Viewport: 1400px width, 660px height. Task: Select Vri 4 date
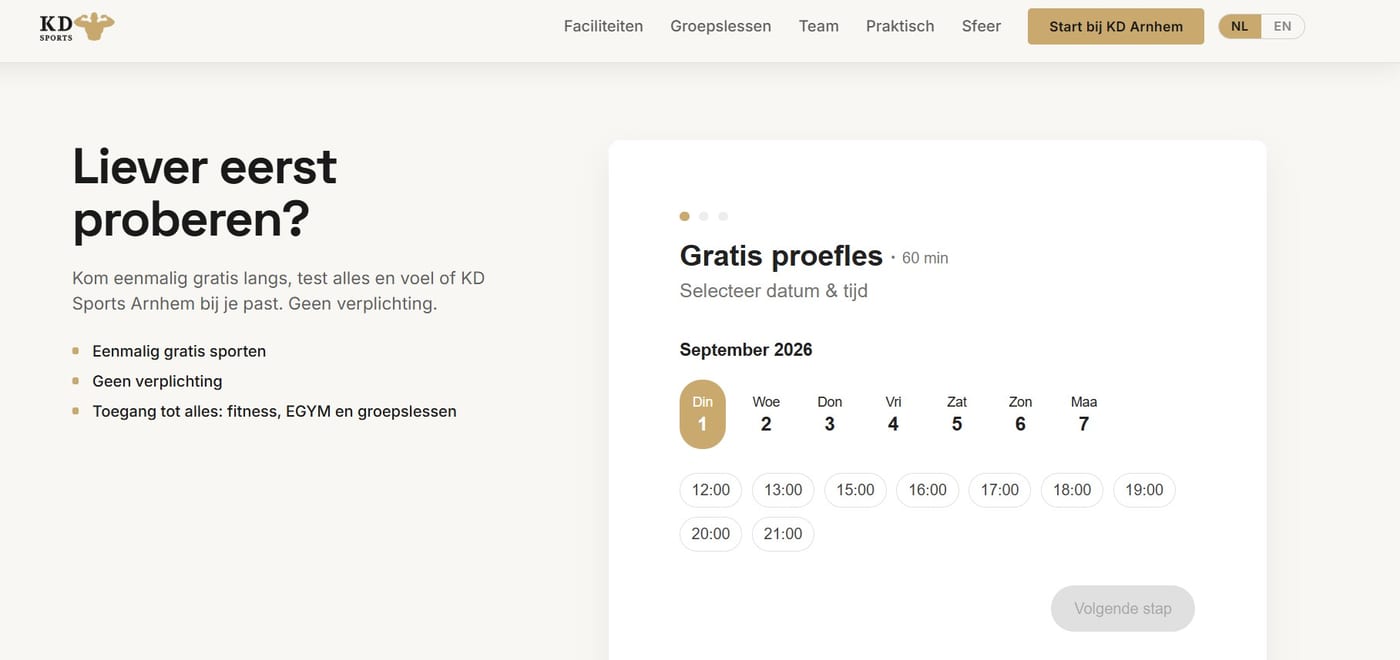pos(893,414)
